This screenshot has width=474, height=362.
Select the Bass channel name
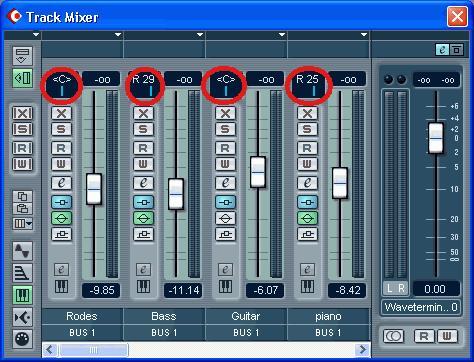coord(164,316)
